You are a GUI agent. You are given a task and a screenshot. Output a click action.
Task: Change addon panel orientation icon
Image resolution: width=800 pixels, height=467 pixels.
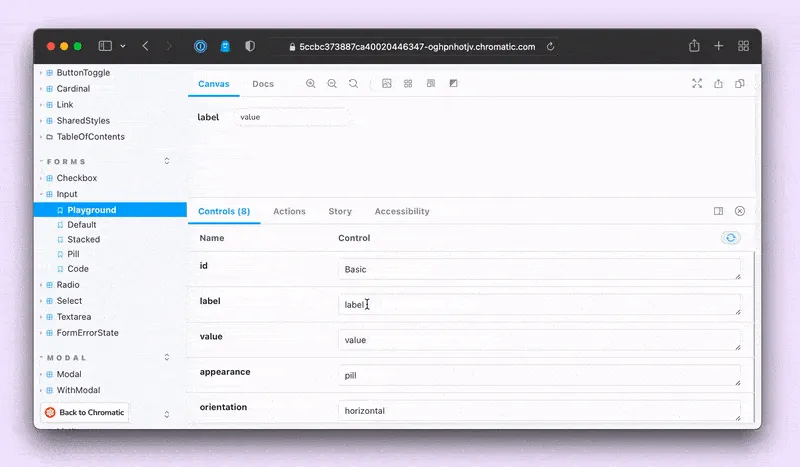(718, 211)
